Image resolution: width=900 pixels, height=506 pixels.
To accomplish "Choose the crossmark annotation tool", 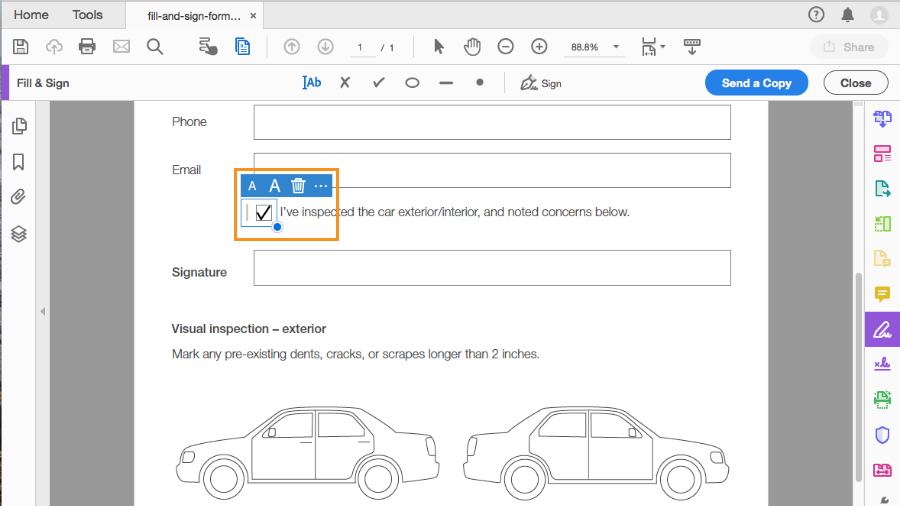I will tap(345, 83).
